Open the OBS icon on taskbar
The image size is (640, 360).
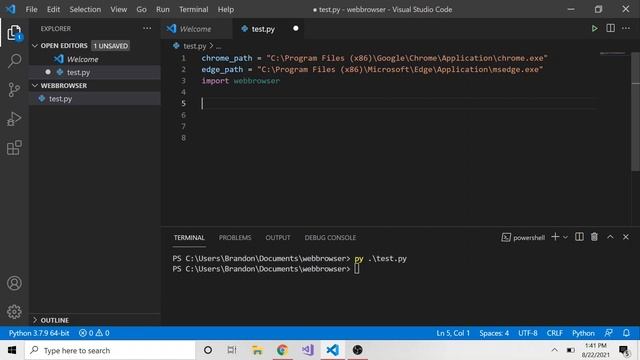[358, 350]
